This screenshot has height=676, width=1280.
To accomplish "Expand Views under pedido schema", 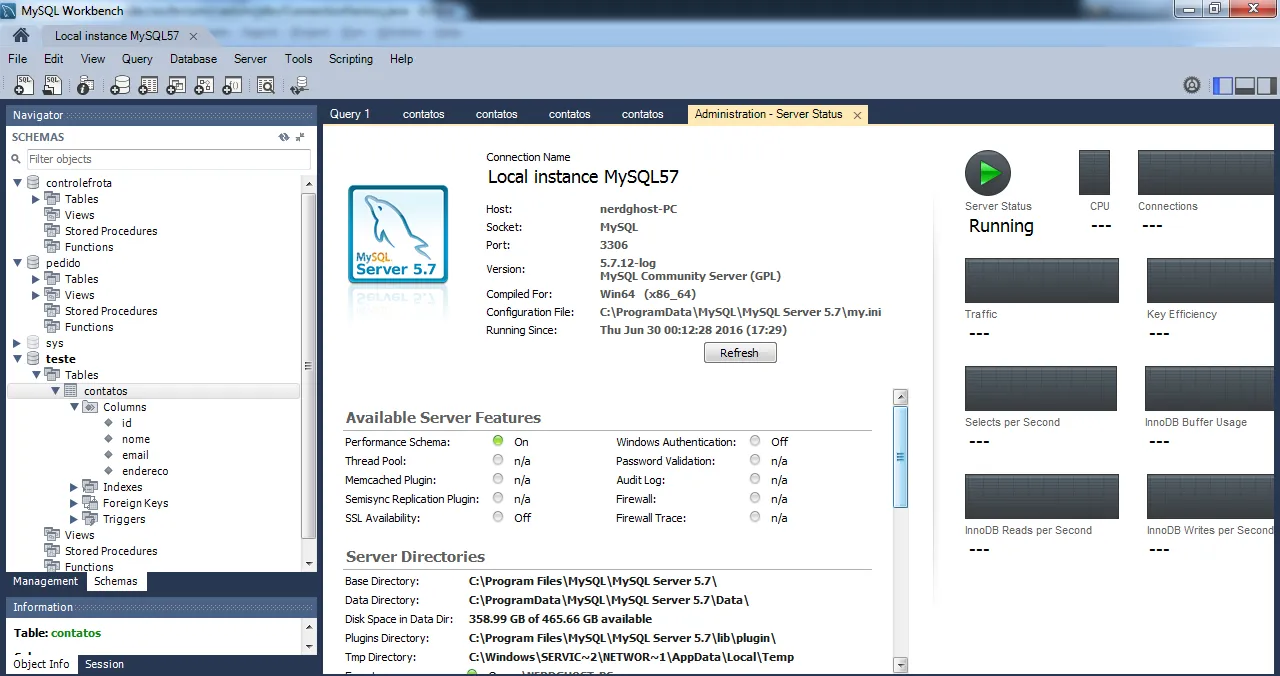I will coord(36,295).
